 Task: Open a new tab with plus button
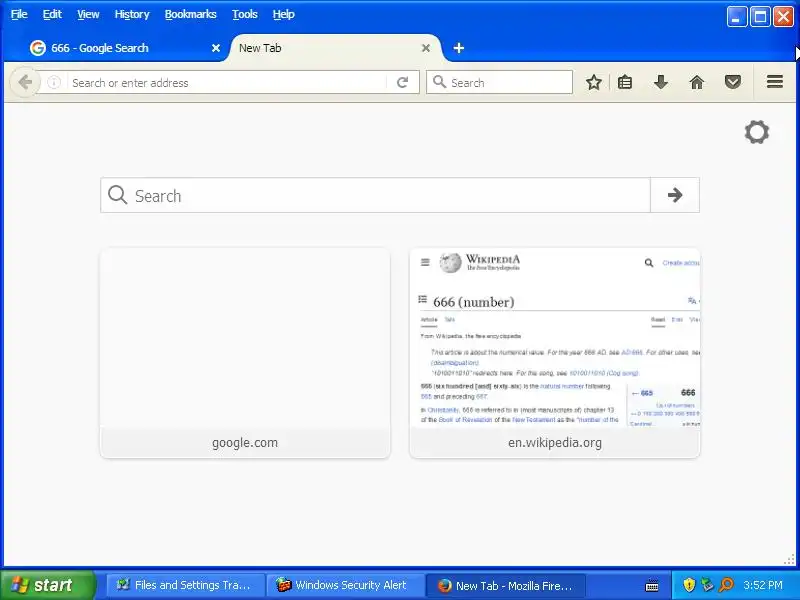(x=459, y=48)
